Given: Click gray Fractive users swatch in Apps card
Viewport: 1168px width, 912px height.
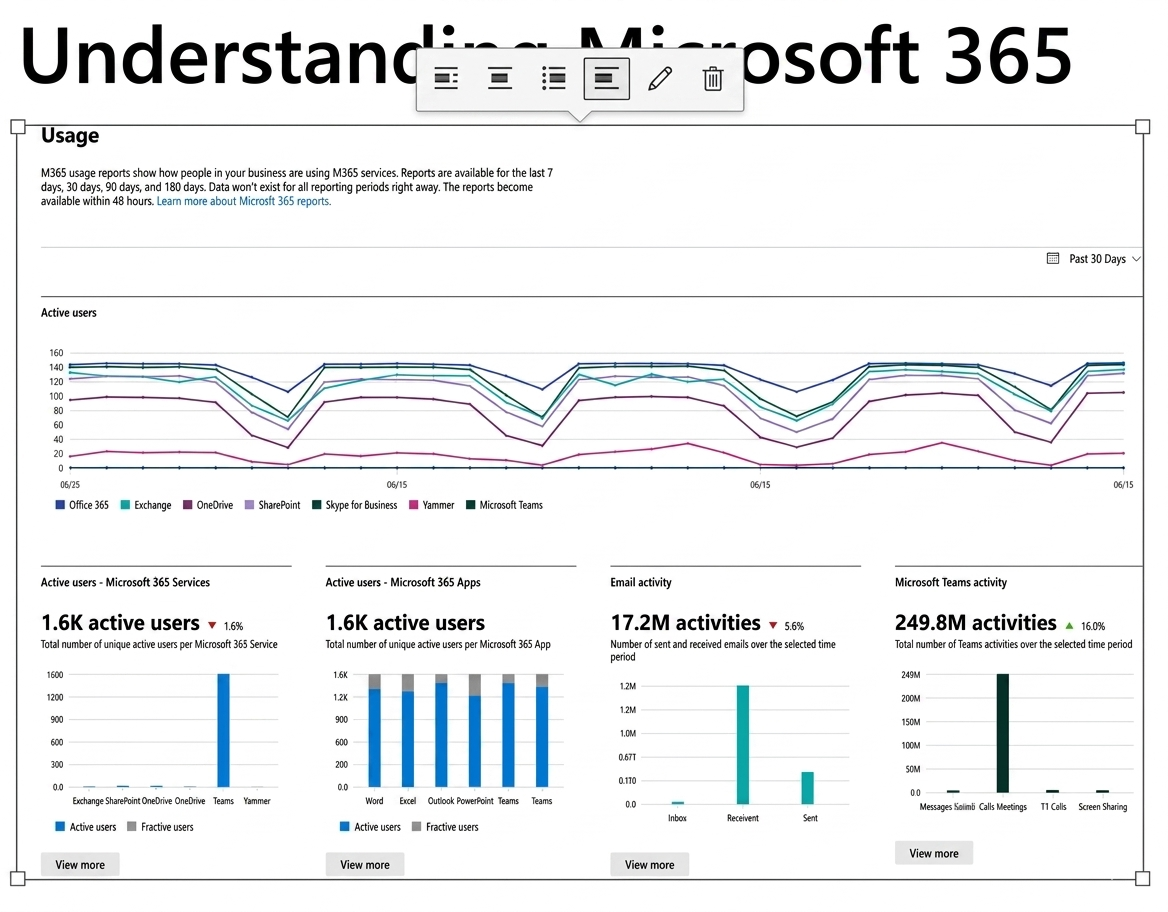Looking at the screenshot, I should [x=416, y=826].
